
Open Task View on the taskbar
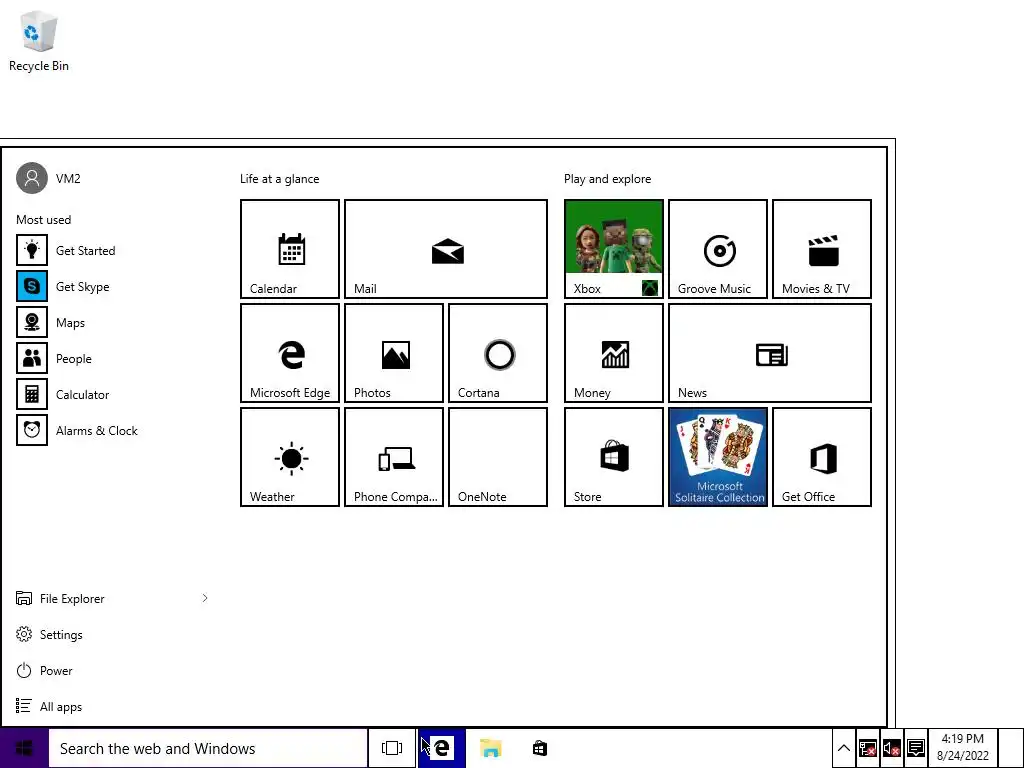392,748
